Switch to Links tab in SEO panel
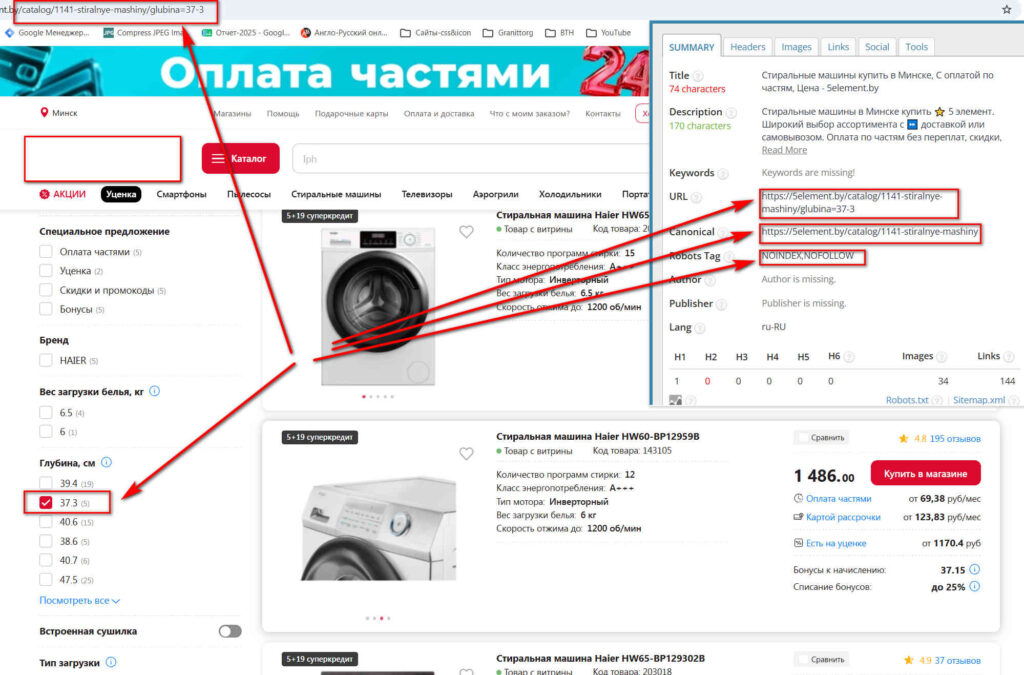 pos(838,47)
